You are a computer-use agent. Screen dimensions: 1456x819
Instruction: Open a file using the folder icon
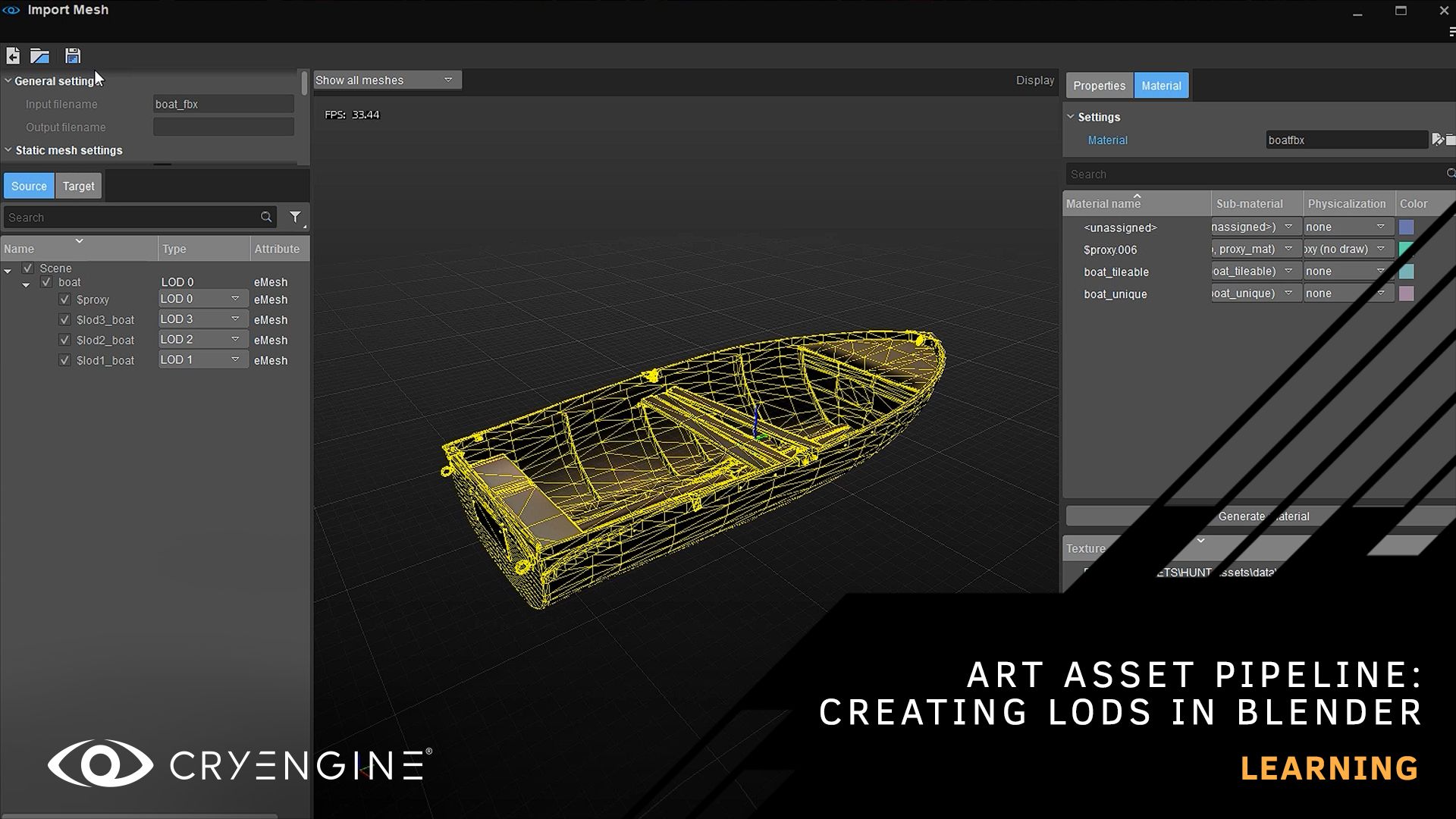(39, 55)
